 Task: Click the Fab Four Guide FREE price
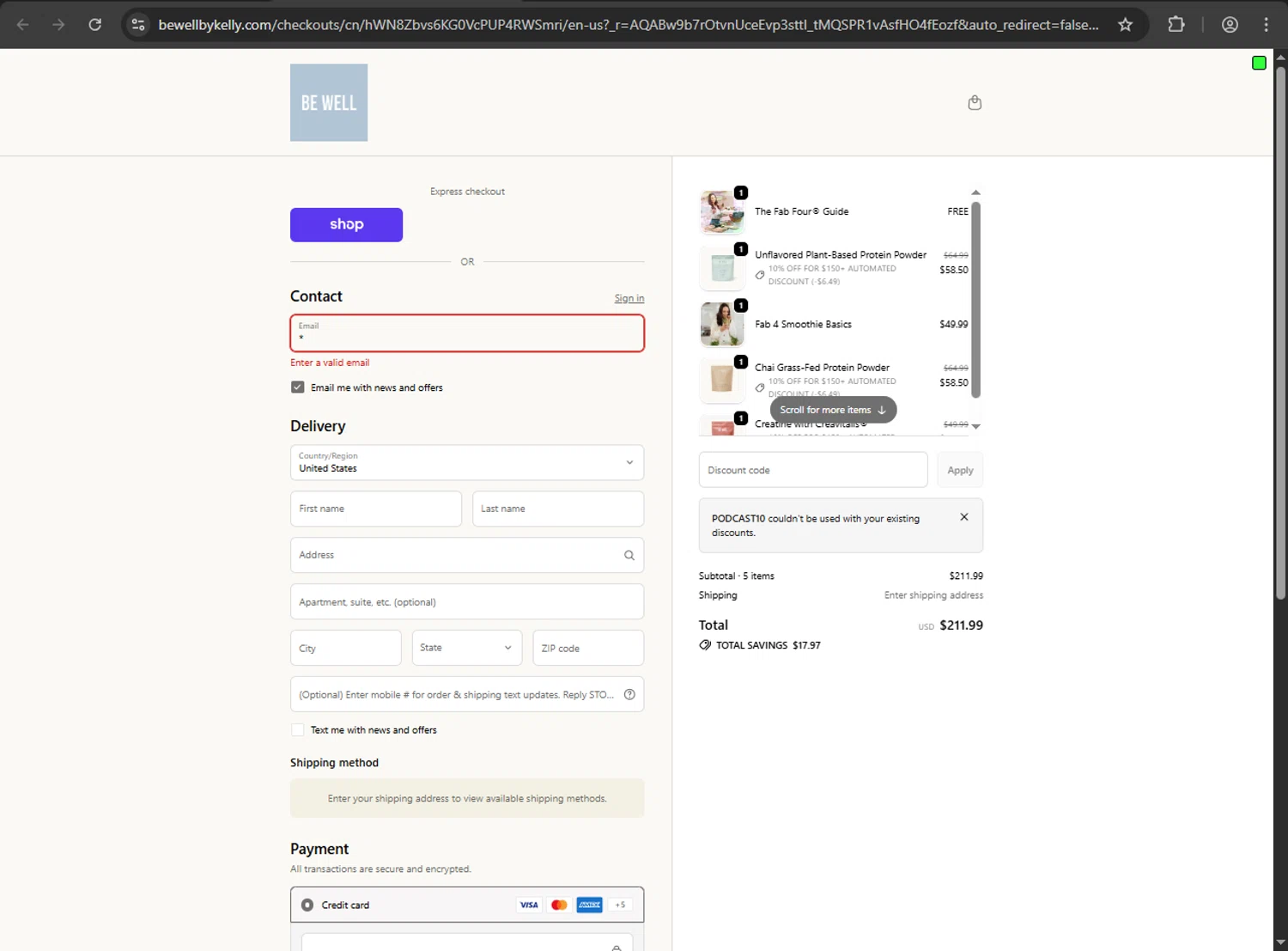[957, 211]
